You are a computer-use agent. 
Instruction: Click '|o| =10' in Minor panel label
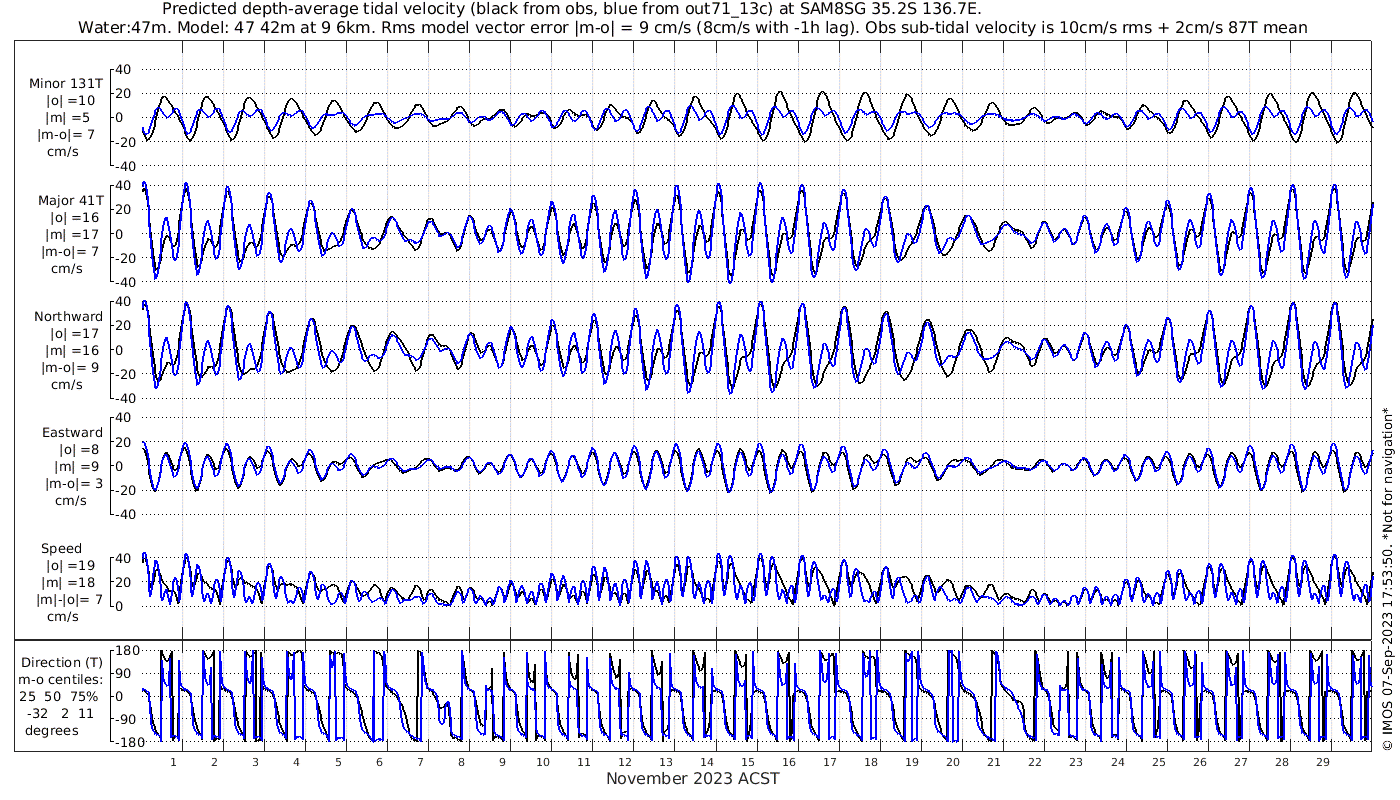(73, 101)
